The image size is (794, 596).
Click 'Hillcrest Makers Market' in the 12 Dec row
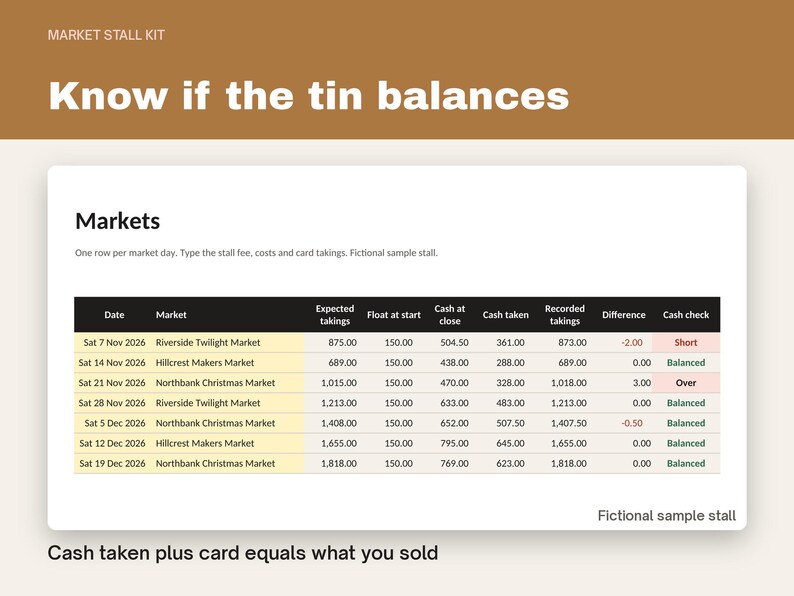coord(205,444)
